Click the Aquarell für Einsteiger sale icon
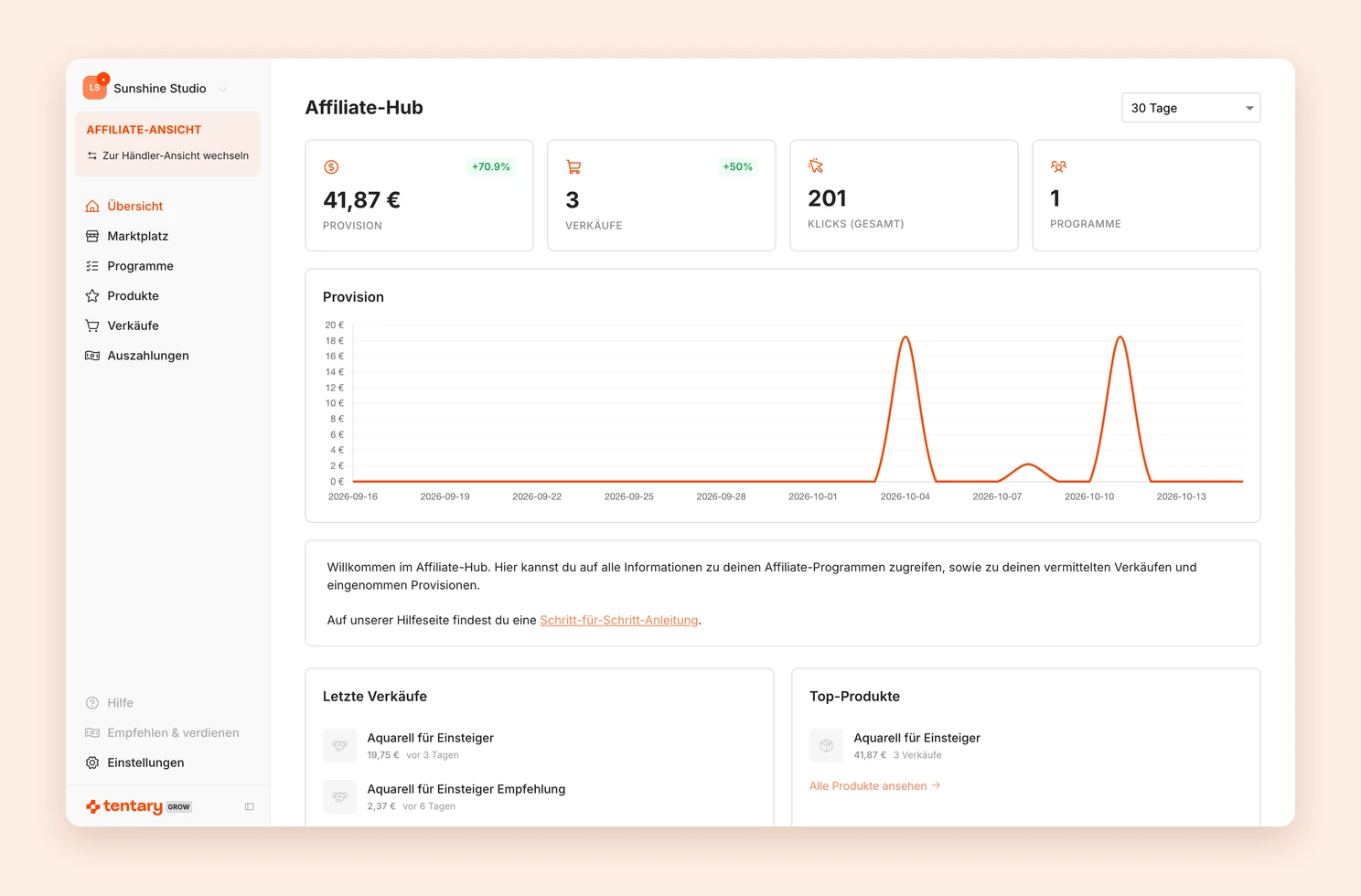The width and height of the screenshot is (1361, 896). [x=339, y=745]
